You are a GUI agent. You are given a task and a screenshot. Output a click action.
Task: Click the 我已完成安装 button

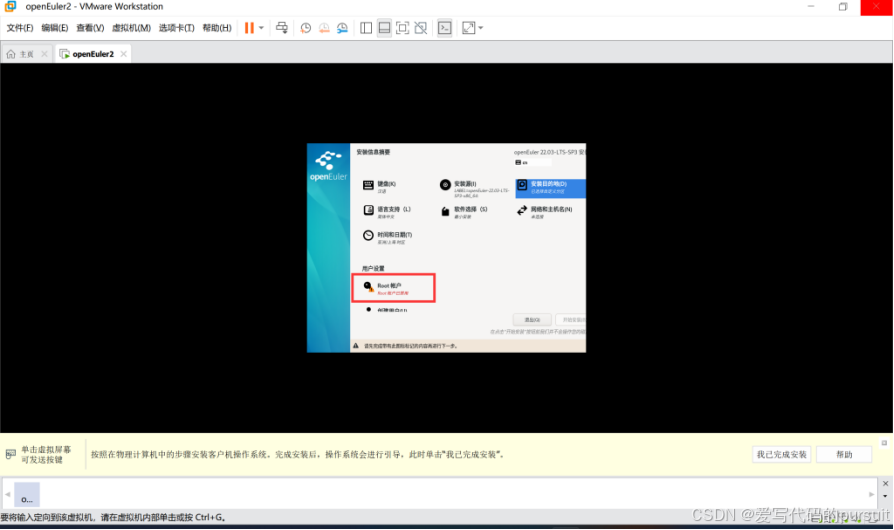781,454
